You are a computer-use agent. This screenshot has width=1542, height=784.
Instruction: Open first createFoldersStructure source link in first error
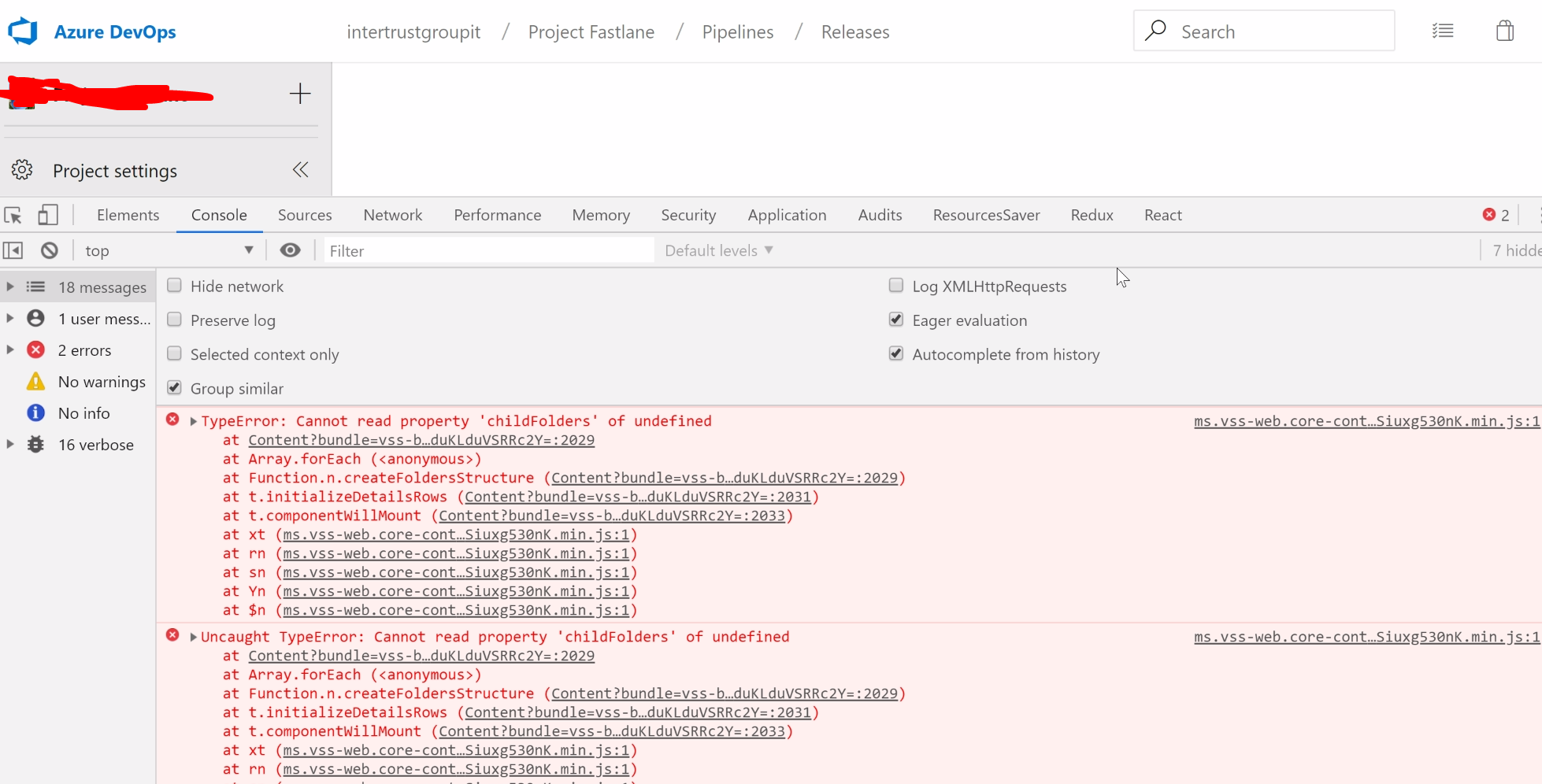tap(725, 478)
